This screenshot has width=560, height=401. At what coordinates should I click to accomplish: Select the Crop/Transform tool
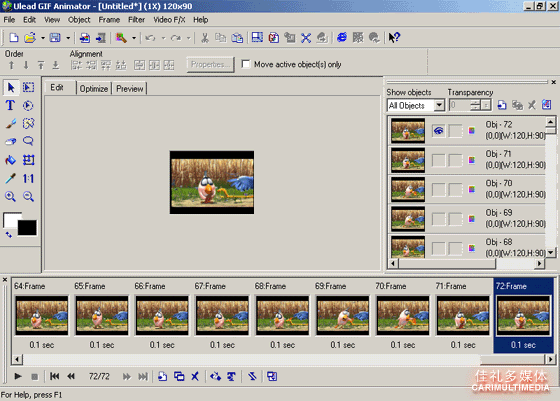point(29,160)
